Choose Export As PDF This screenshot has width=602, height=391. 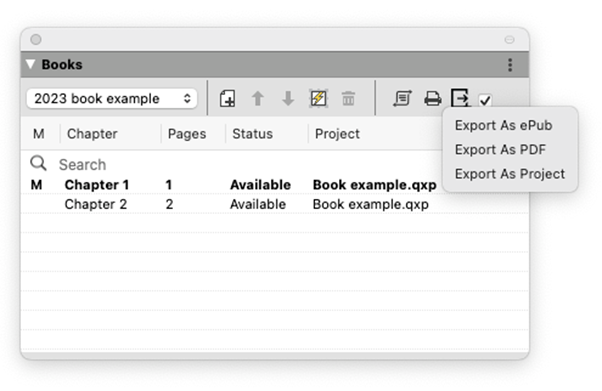point(500,149)
